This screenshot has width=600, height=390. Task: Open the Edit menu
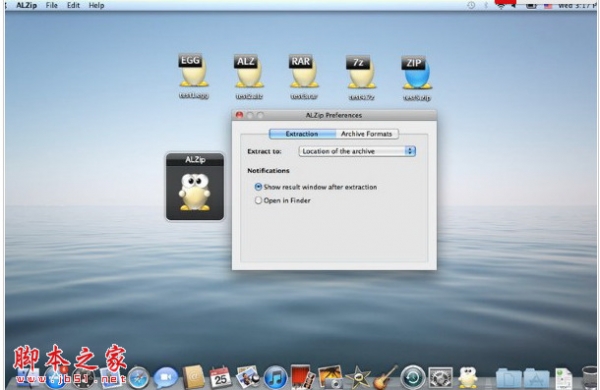pyautogui.click(x=73, y=5)
